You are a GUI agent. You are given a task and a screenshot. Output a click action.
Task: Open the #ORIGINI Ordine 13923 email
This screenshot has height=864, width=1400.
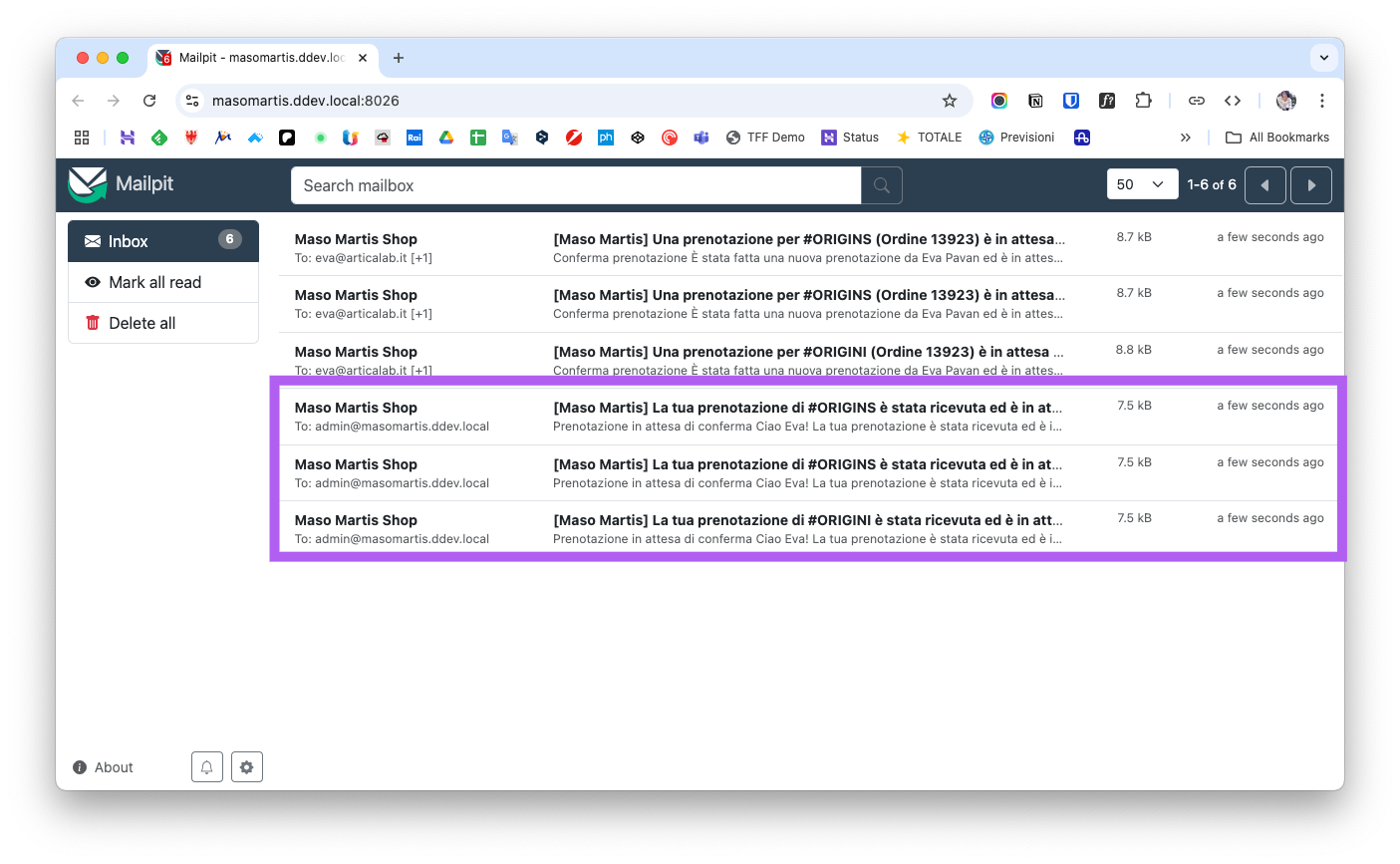click(808, 359)
